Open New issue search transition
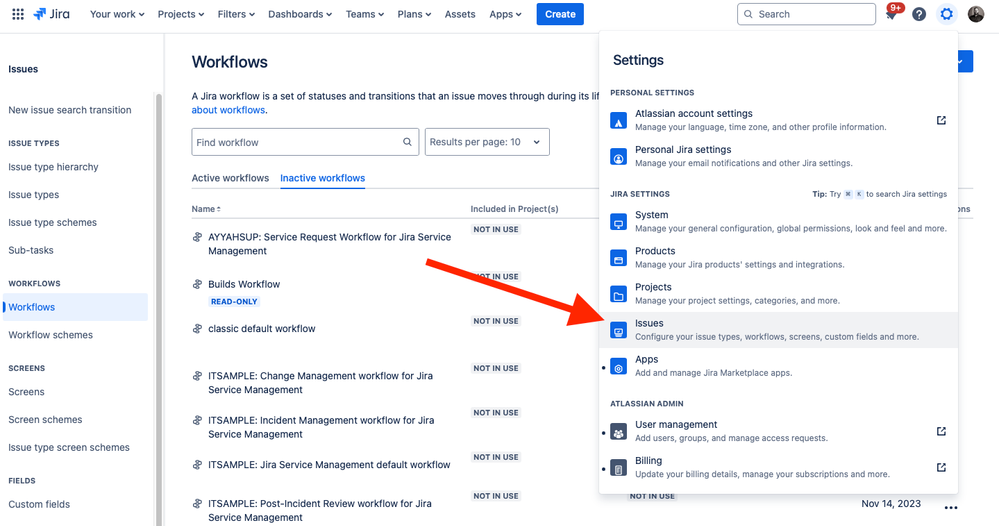This screenshot has width=999, height=526. pos(70,110)
